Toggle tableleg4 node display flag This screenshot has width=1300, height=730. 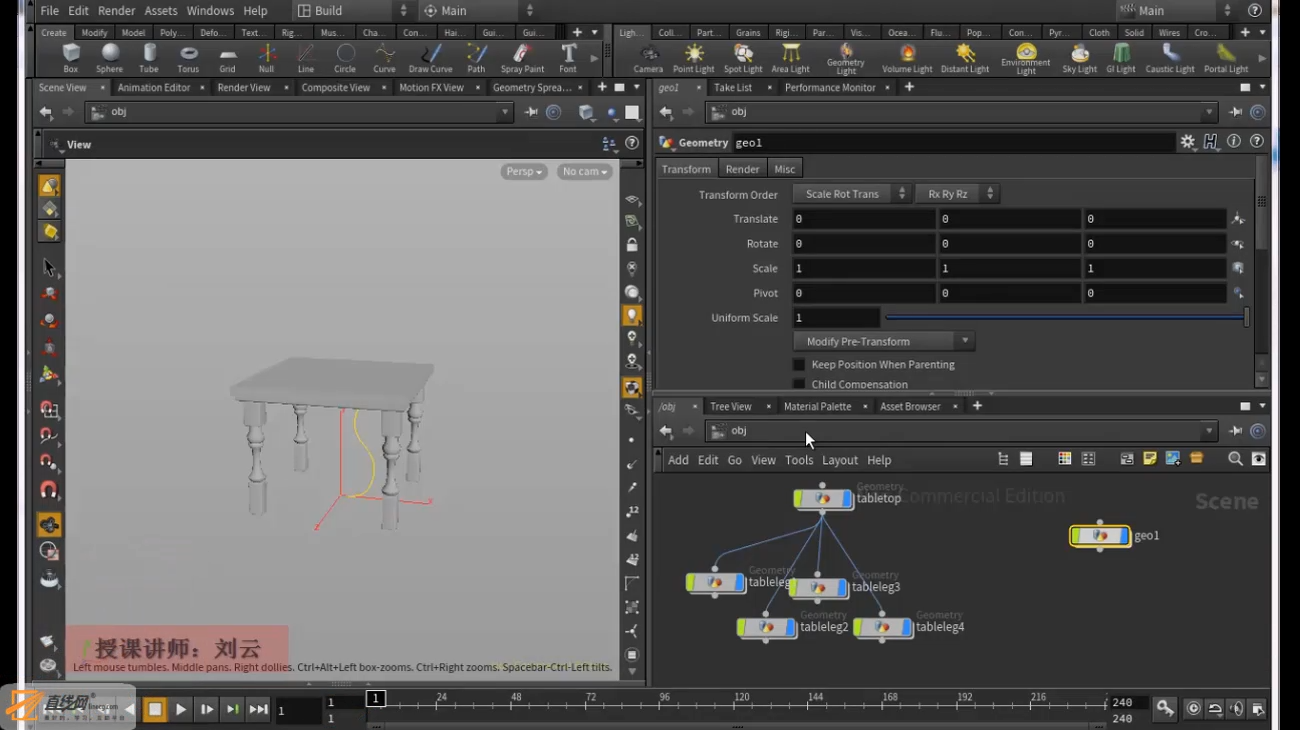[x=906, y=628]
